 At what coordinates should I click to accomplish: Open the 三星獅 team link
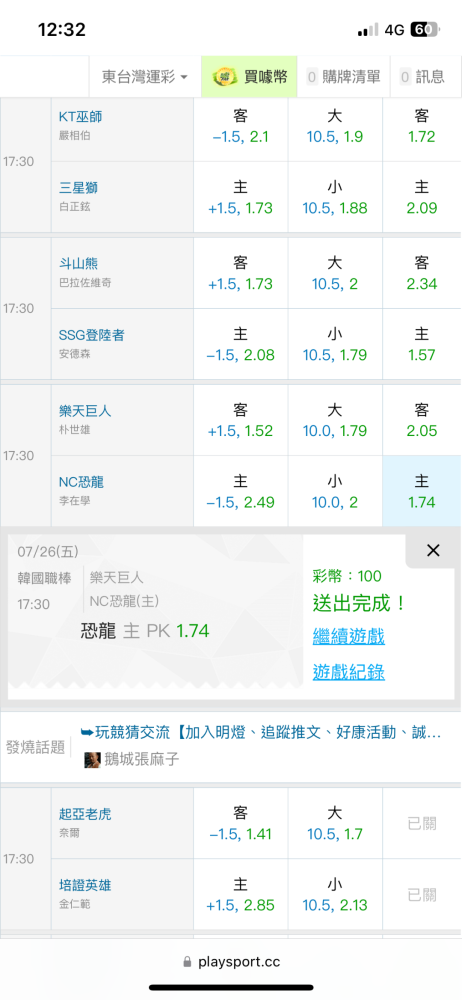click(78, 188)
